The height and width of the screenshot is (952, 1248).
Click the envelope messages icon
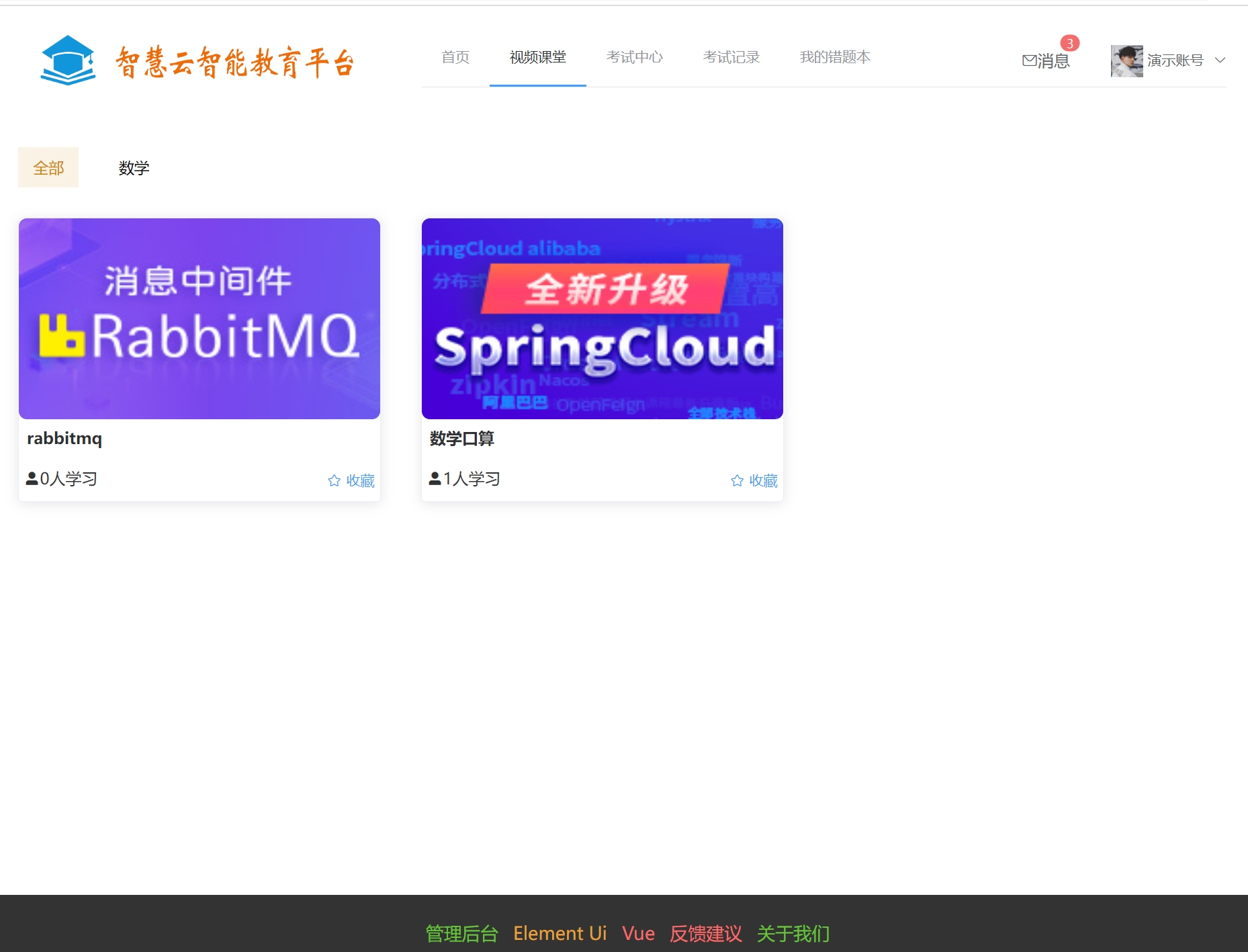click(x=1029, y=60)
